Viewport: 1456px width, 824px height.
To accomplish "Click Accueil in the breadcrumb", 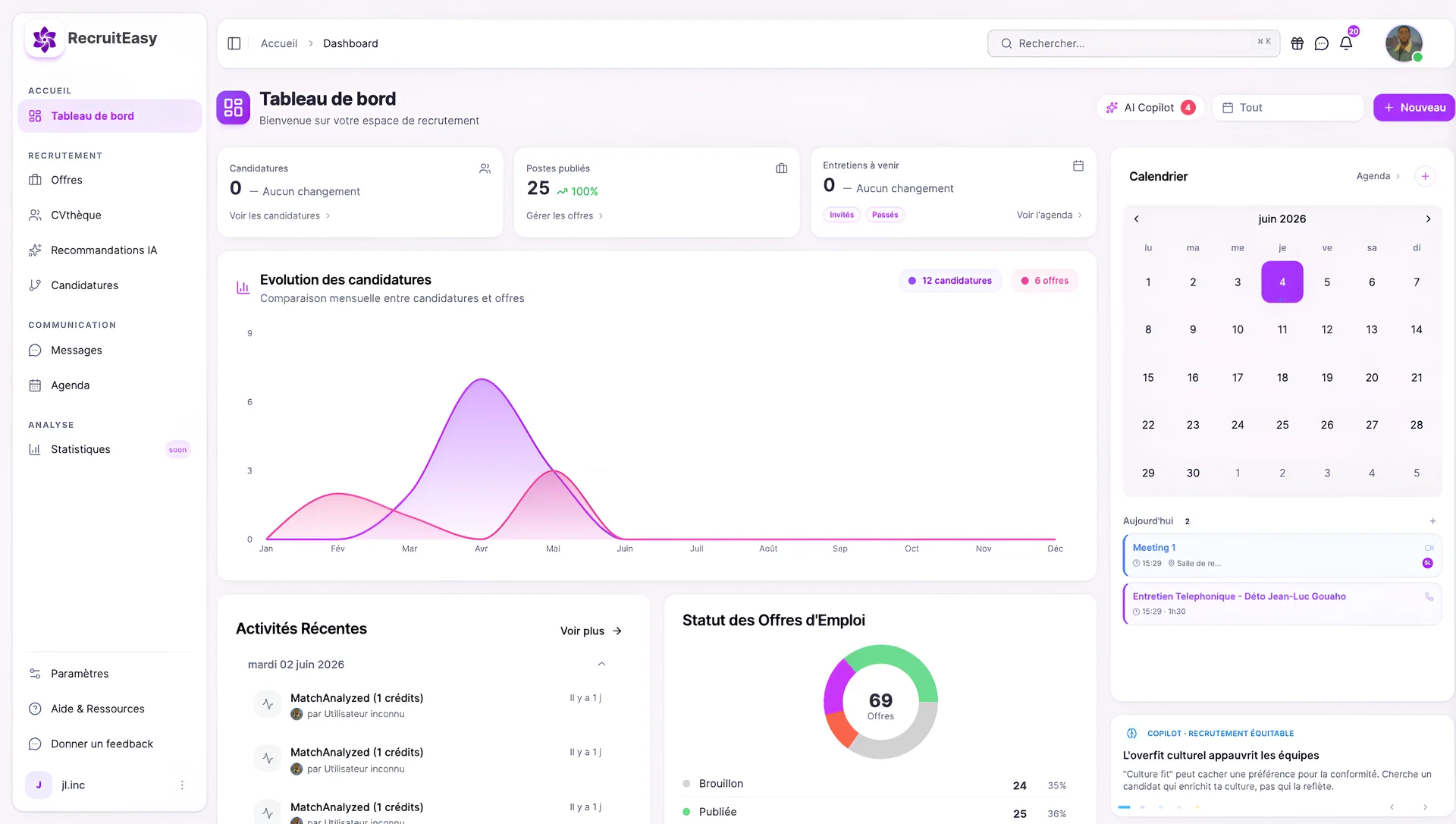I will [279, 43].
